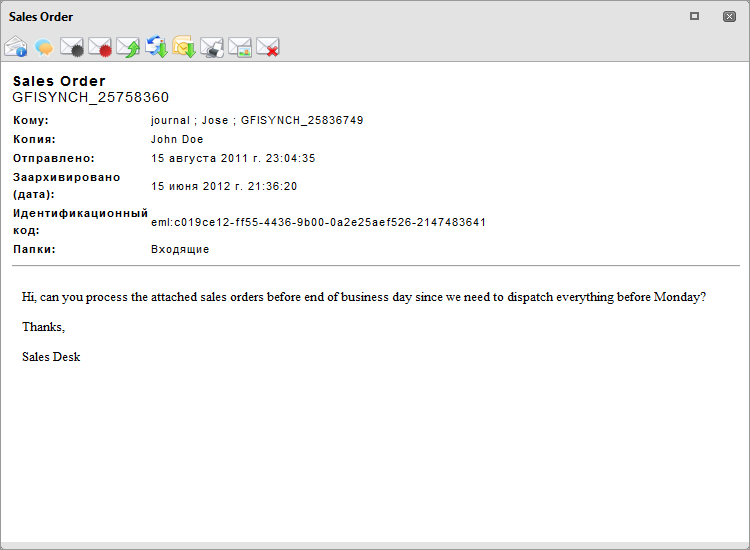Viewport: 750px width, 550px height.
Task: Open the conversation speech bubbles icon
Action: [x=44, y=47]
